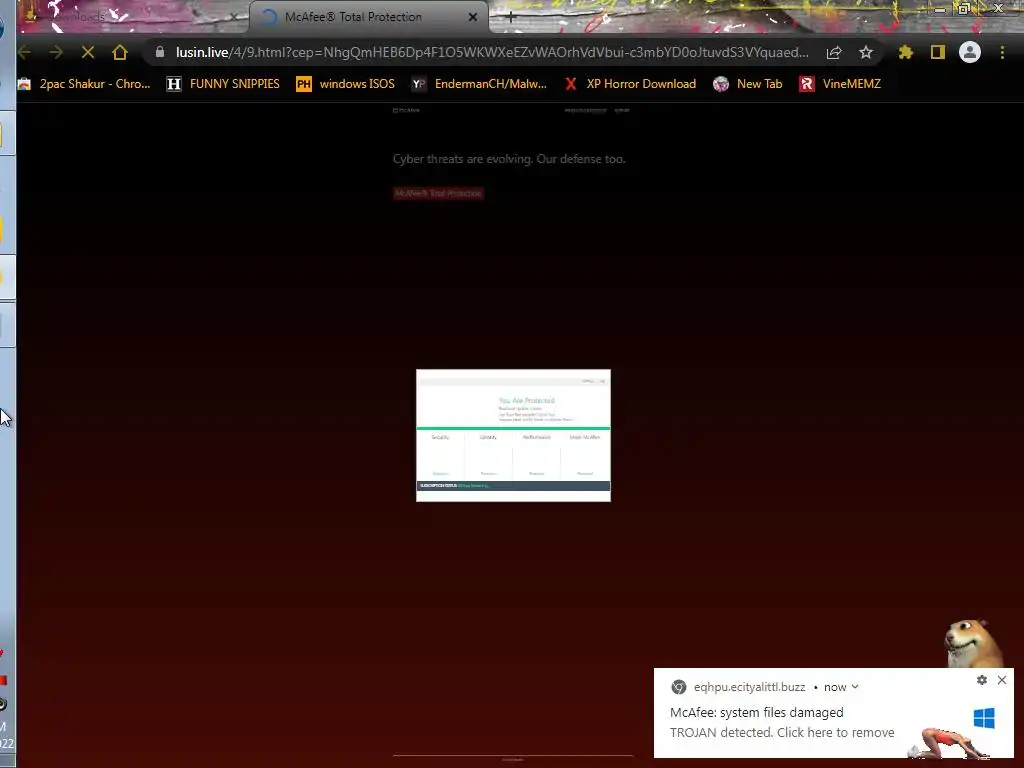Click the hamster desktop mascot
The height and width of the screenshot is (768, 1024).
pyautogui.click(x=971, y=643)
